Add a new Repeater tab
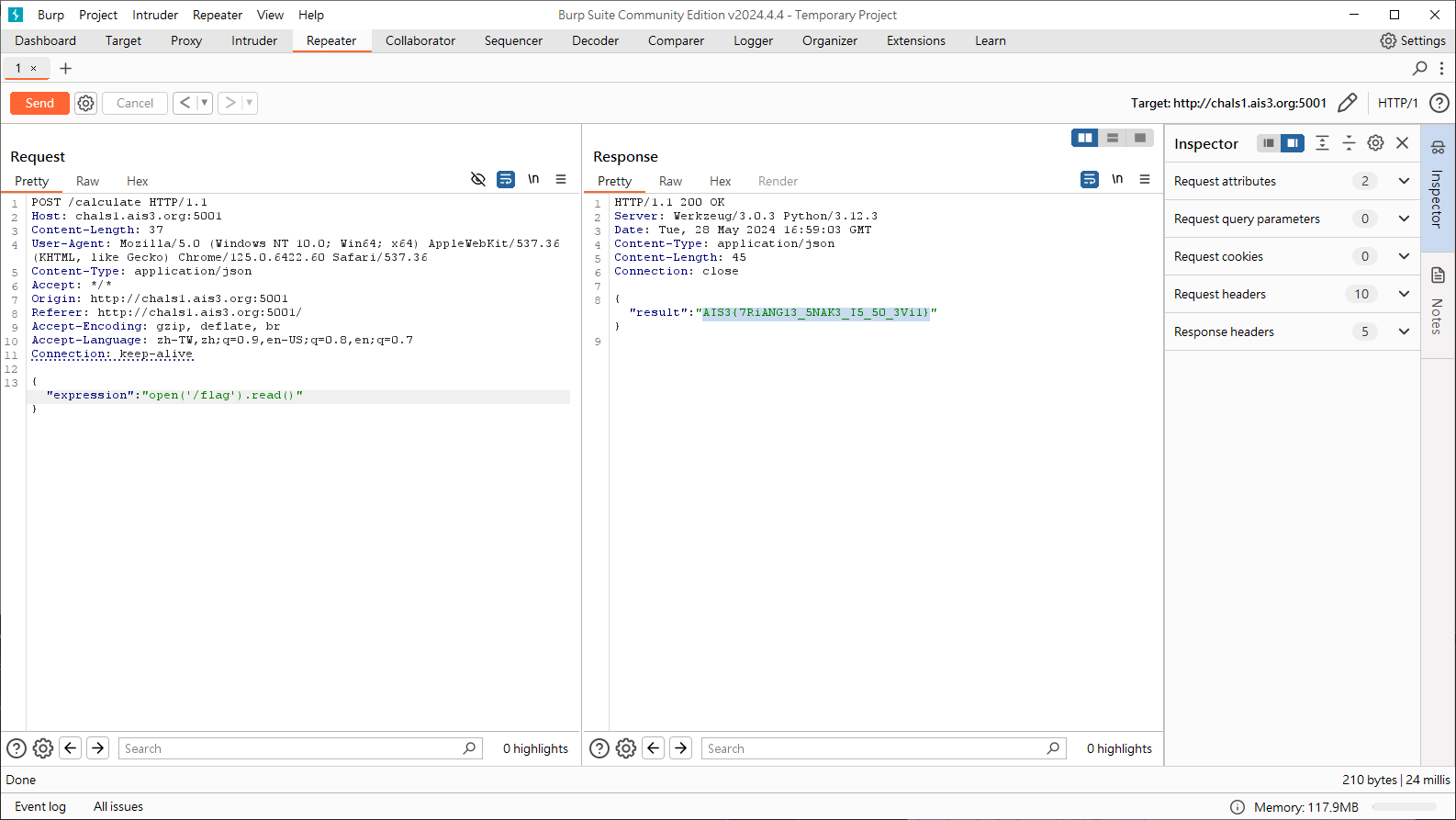 click(65, 68)
